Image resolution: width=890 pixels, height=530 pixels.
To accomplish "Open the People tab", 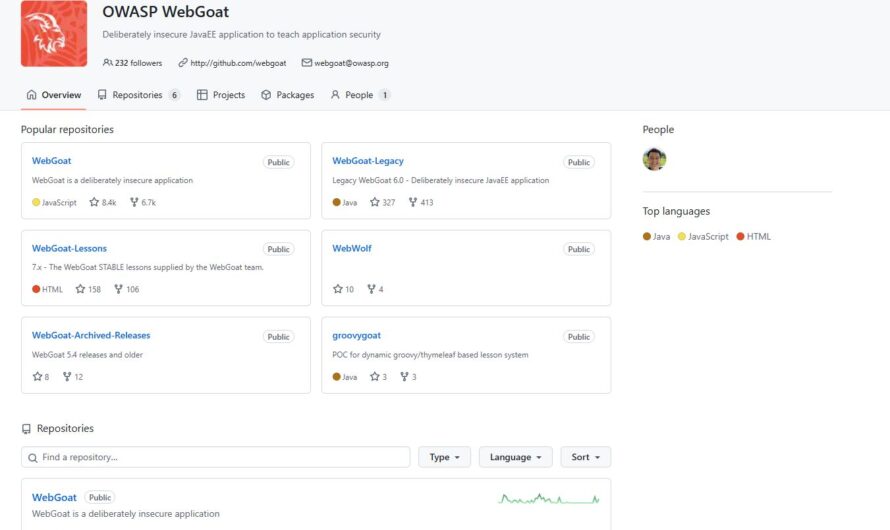I will point(360,95).
